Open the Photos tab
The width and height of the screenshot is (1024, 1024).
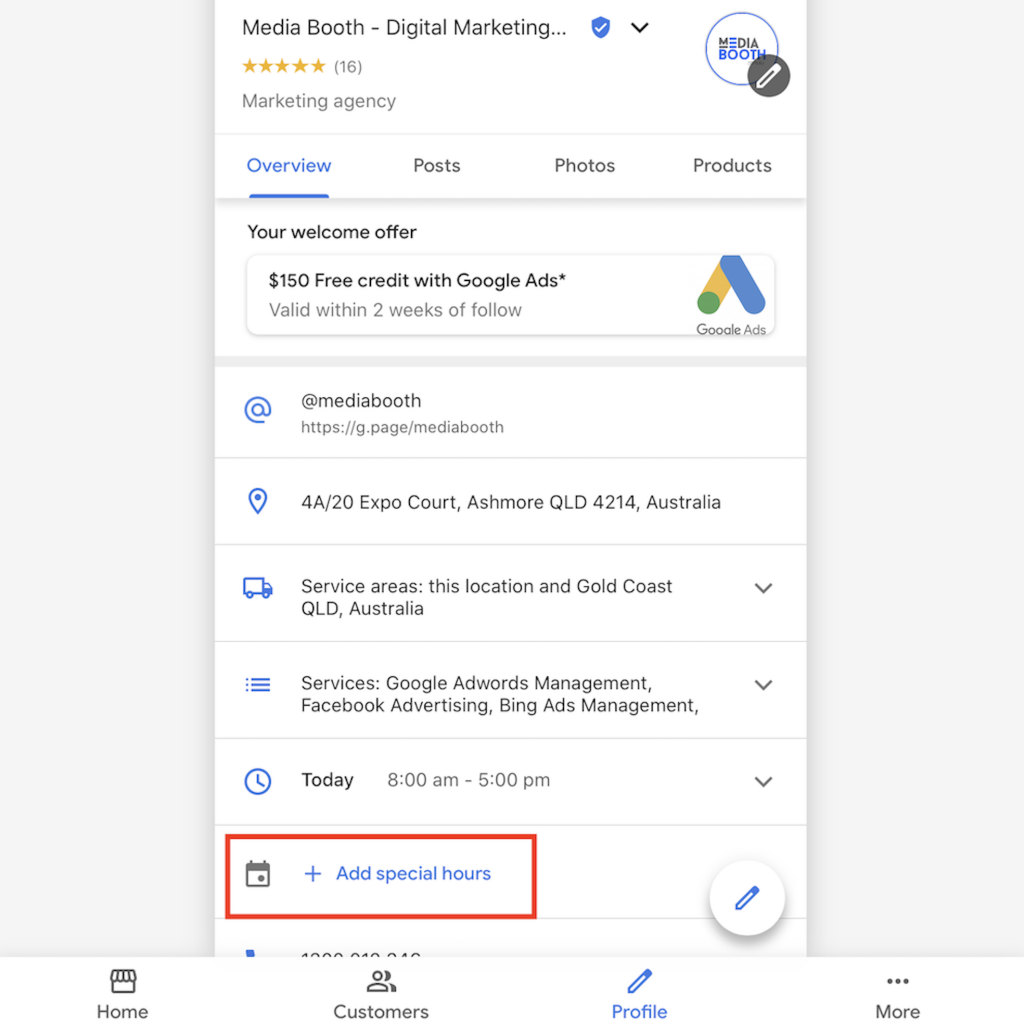[584, 166]
